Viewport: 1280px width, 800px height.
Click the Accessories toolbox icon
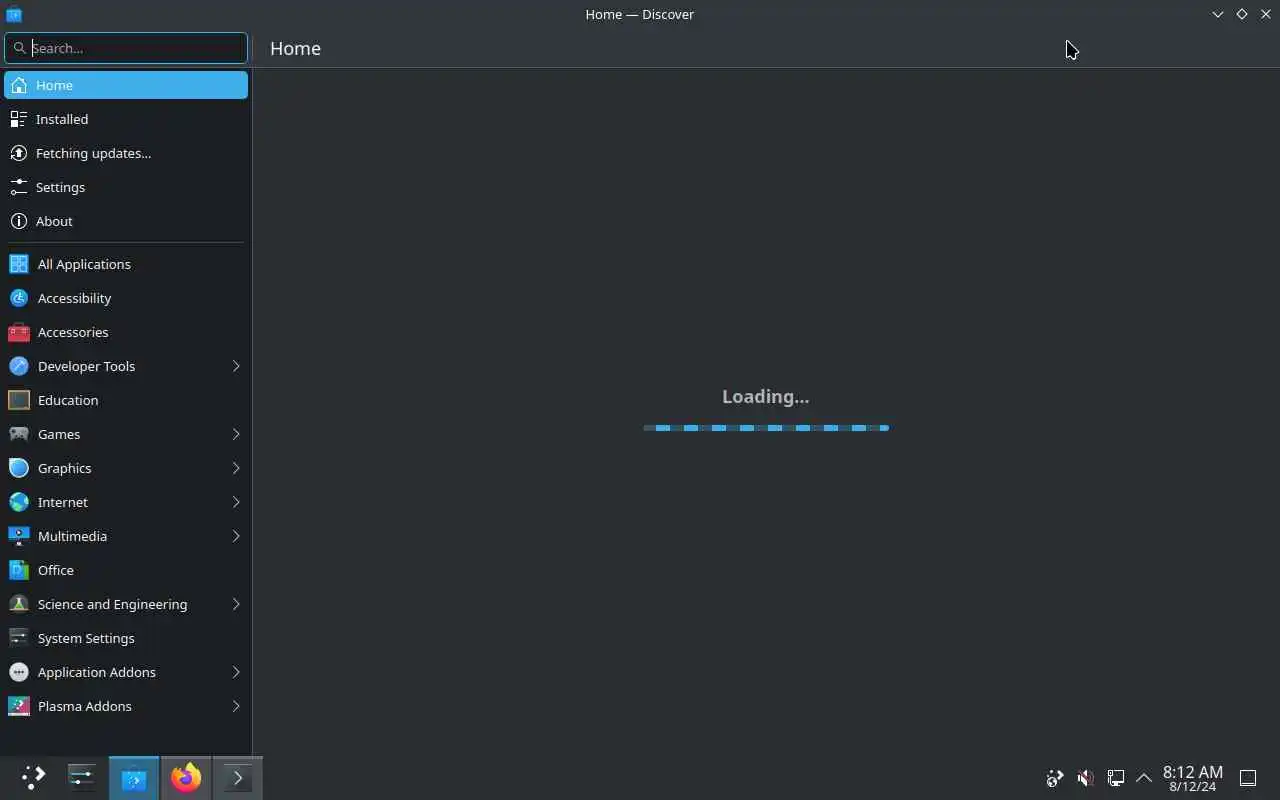19,332
